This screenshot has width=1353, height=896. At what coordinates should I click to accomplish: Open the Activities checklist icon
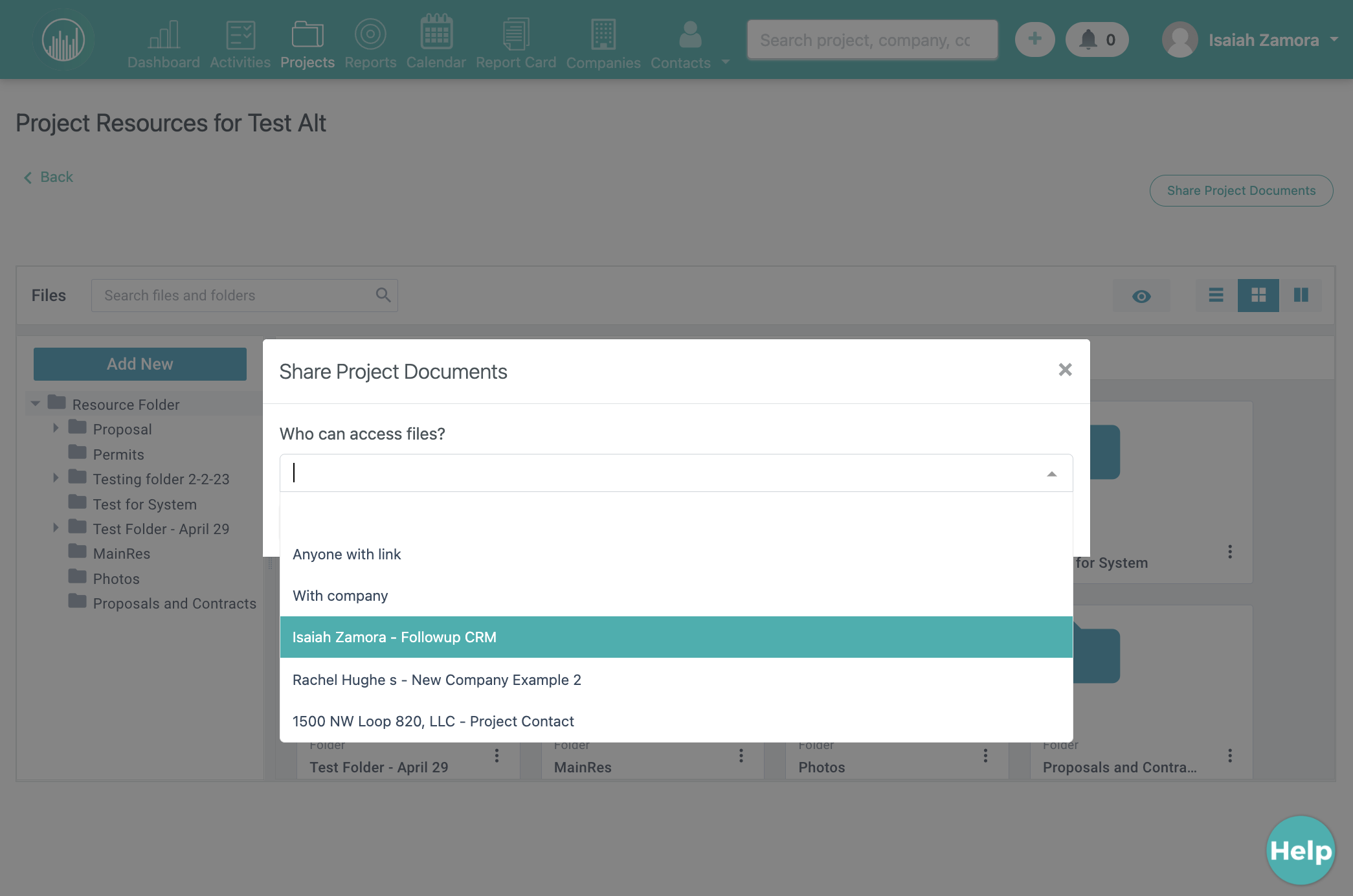(x=240, y=35)
